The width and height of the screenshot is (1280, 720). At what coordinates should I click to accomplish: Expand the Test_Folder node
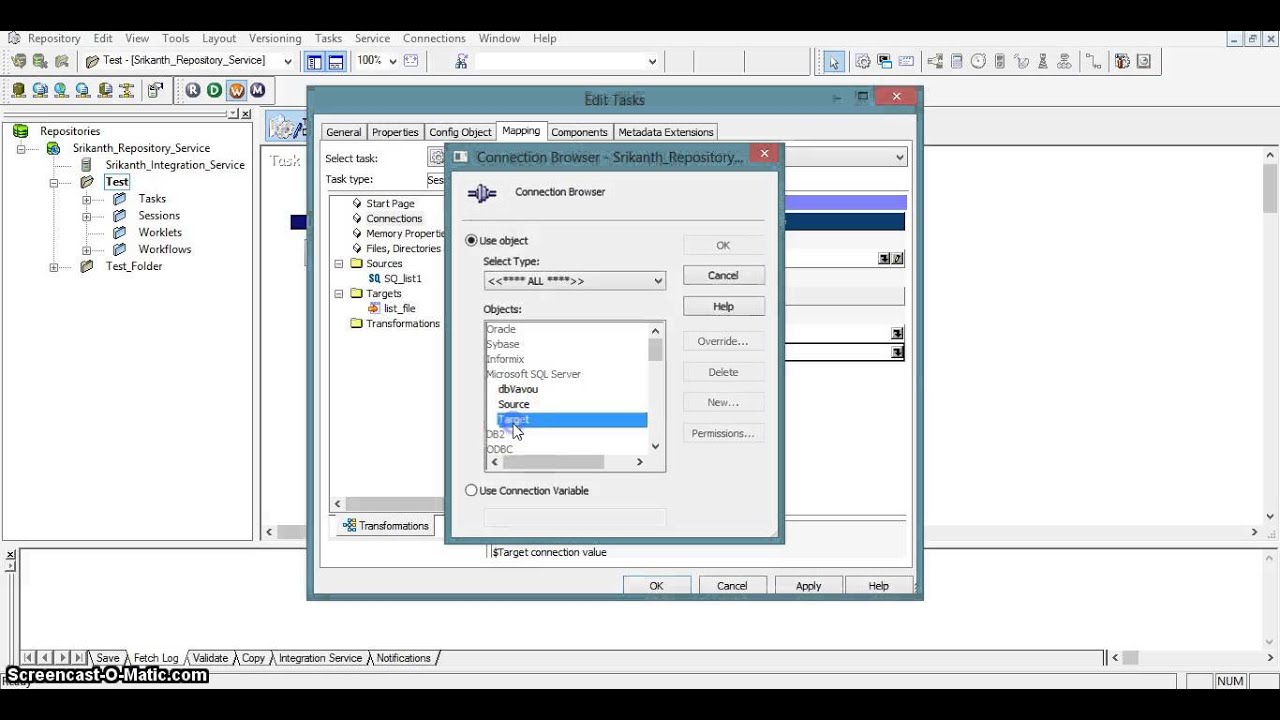coord(54,267)
